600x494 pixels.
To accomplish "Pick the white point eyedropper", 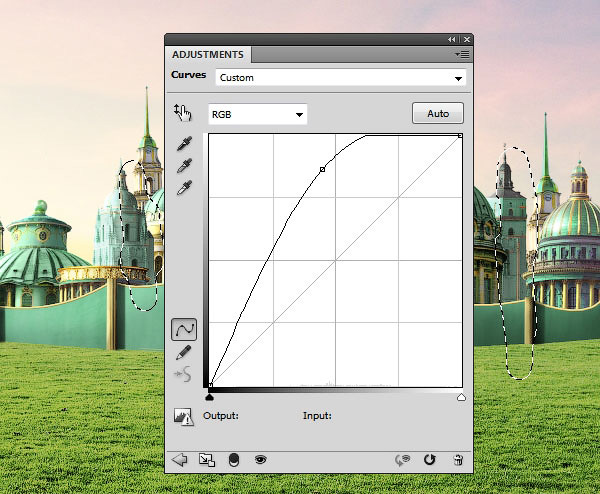I will pyautogui.click(x=184, y=187).
